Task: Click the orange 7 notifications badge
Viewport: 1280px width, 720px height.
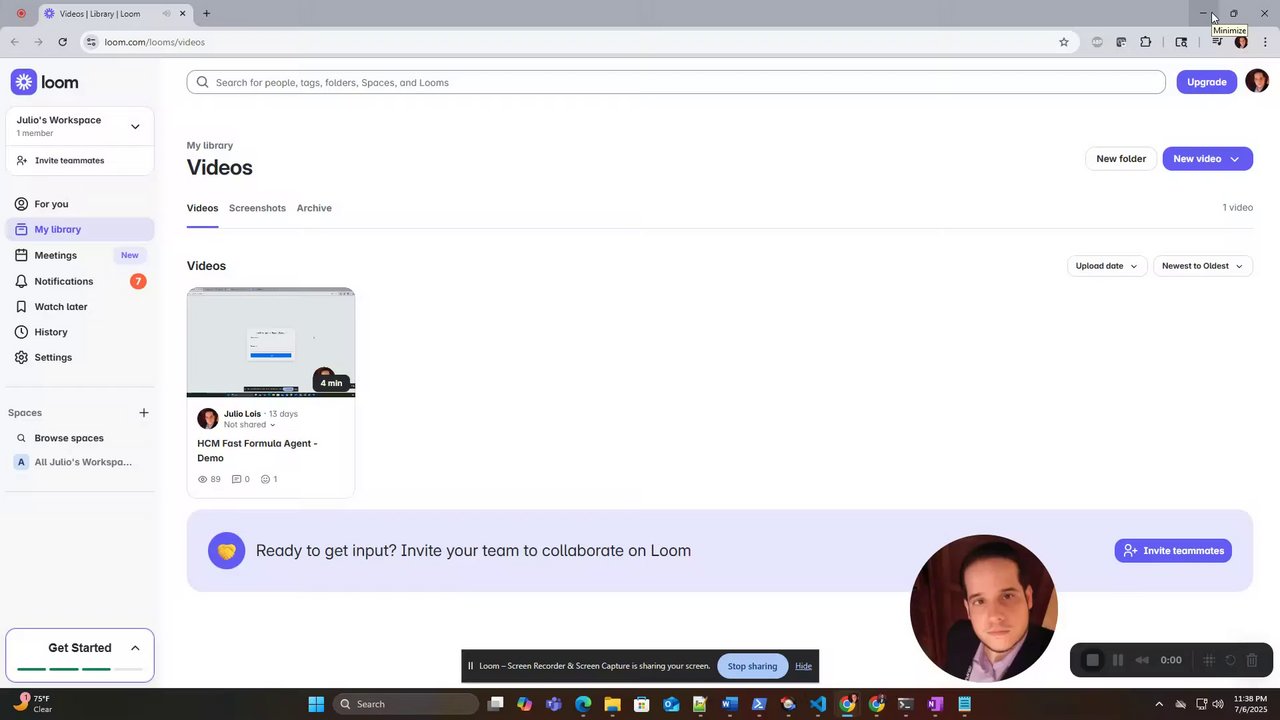Action: (x=138, y=281)
